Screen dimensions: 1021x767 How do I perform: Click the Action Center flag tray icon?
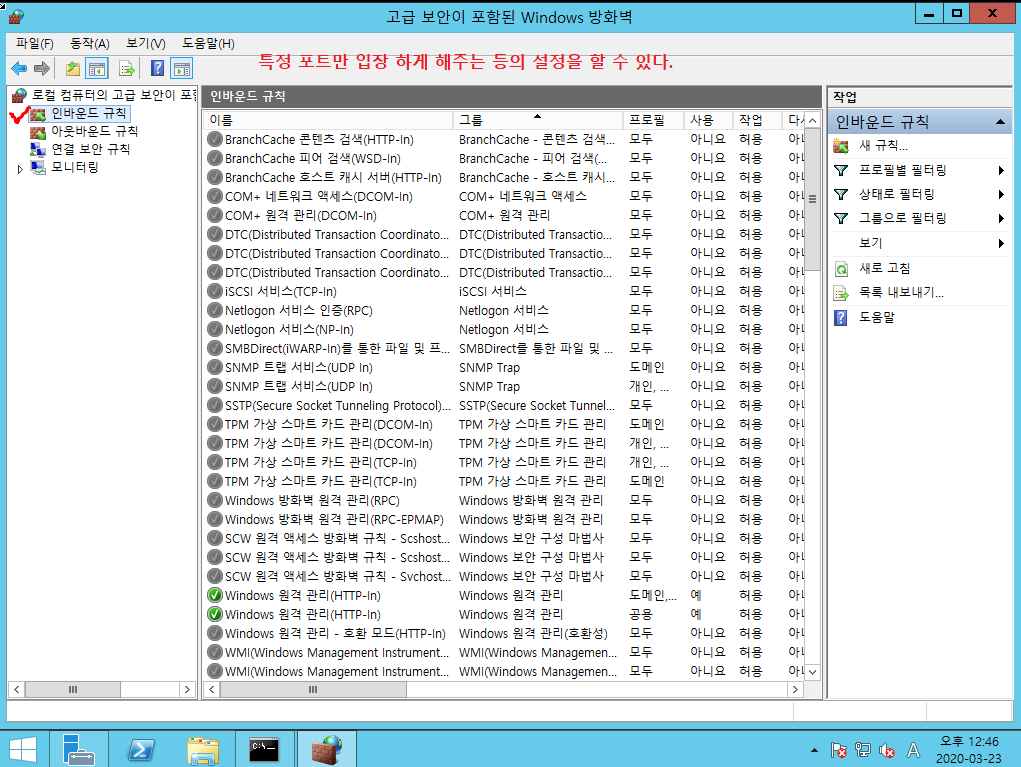838,751
